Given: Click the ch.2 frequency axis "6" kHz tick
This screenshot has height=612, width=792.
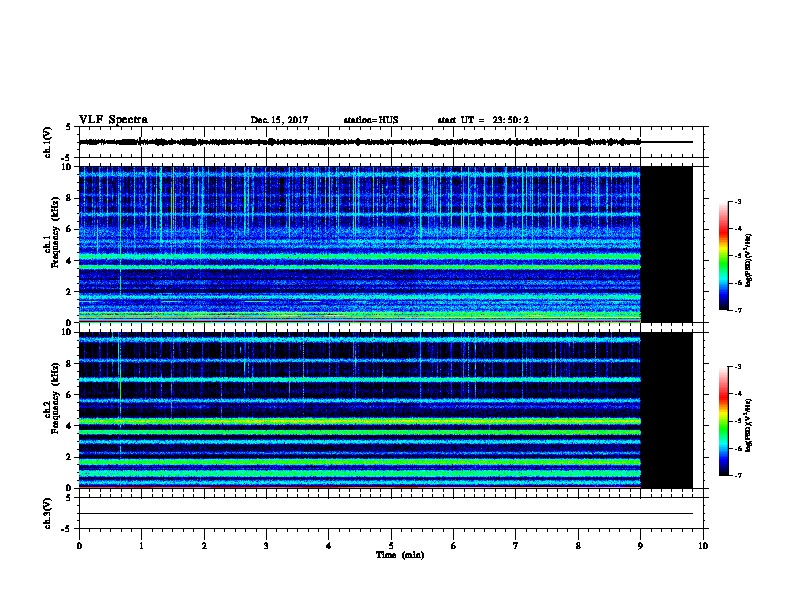Looking at the screenshot, I should 69,395.
